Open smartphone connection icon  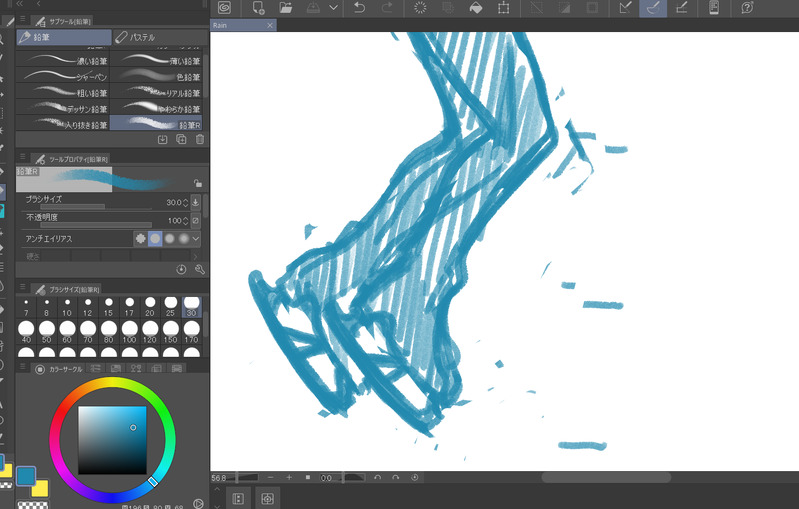[x=714, y=8]
